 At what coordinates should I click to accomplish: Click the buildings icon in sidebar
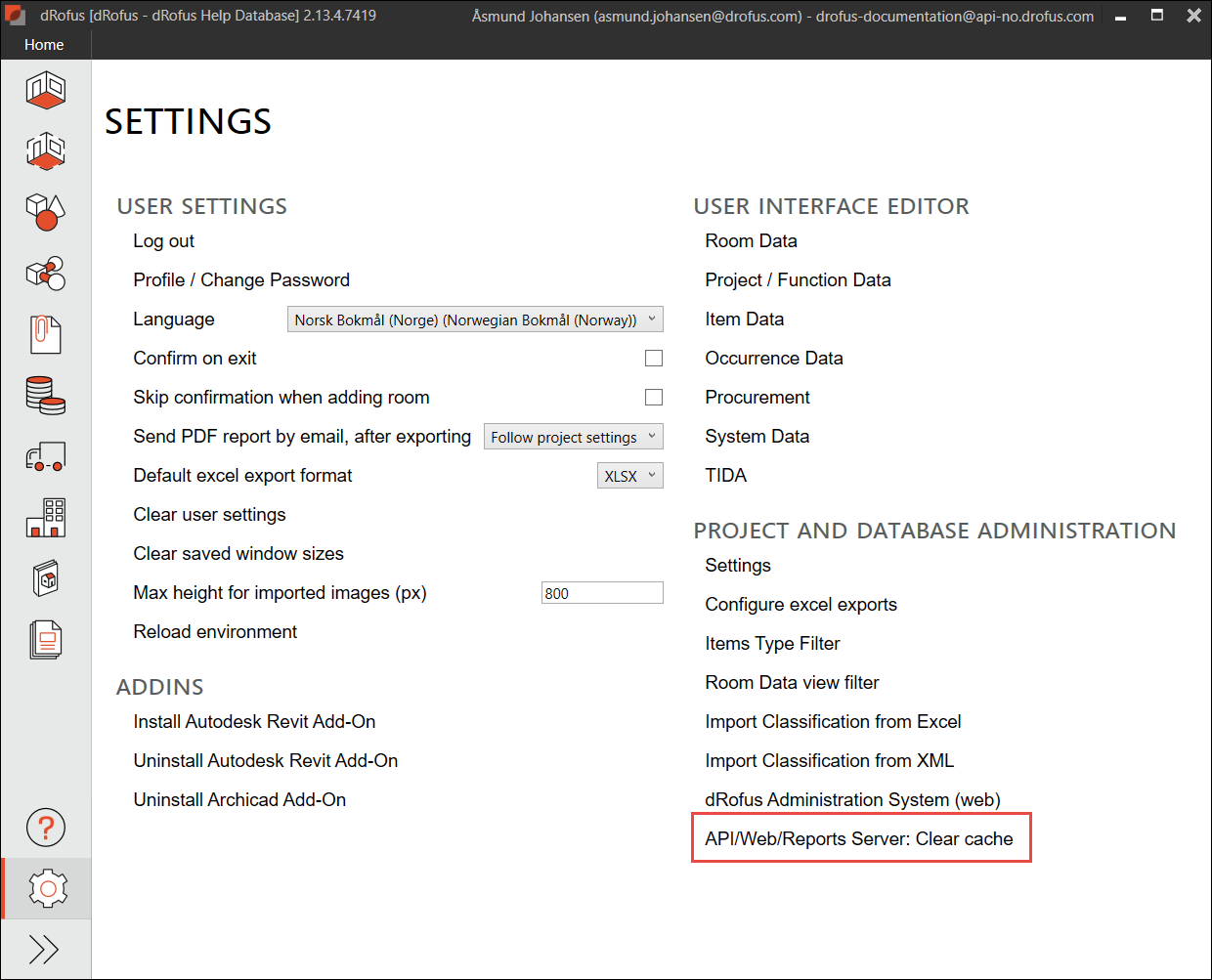[x=46, y=517]
